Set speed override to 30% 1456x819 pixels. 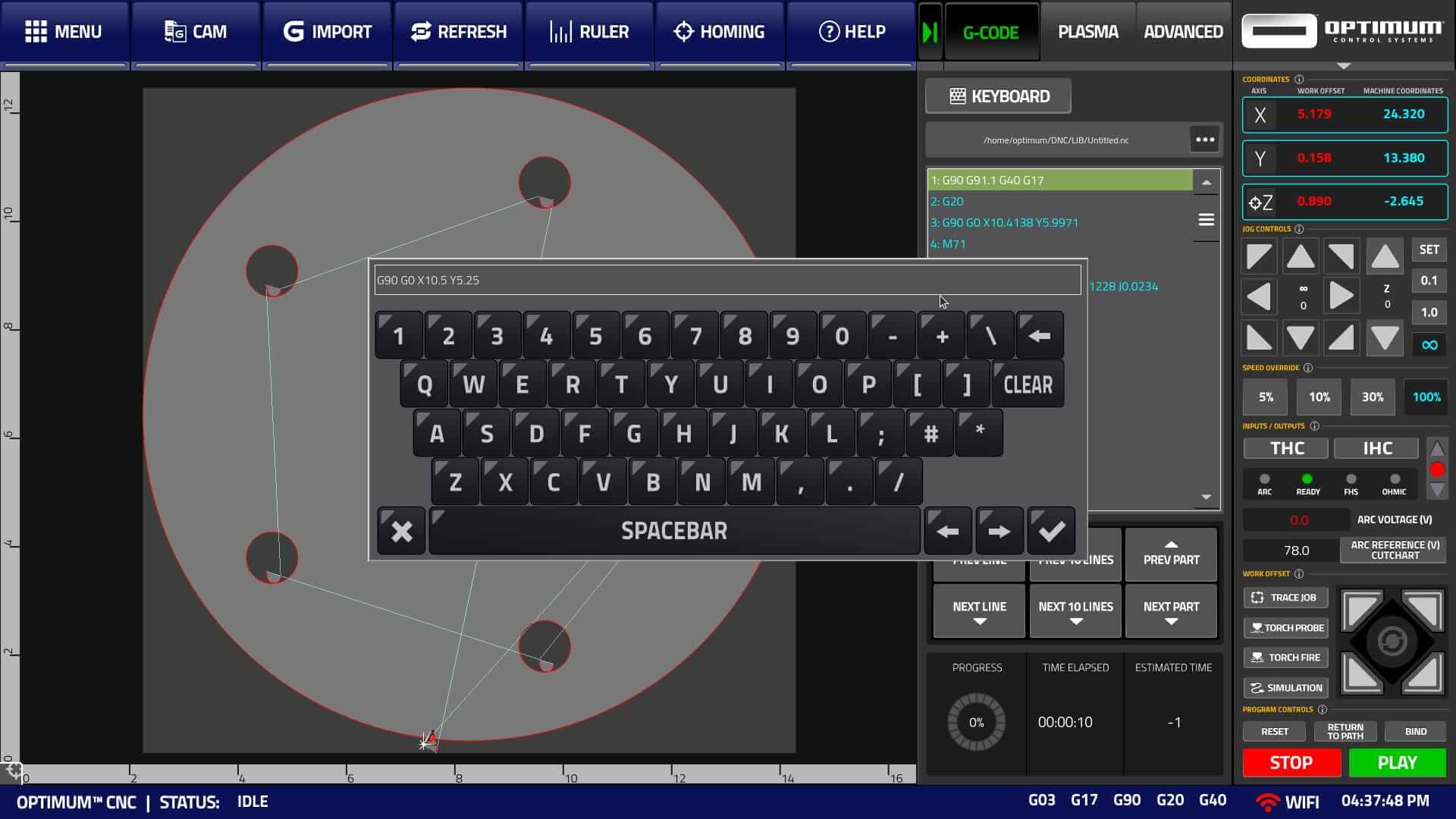tap(1372, 397)
